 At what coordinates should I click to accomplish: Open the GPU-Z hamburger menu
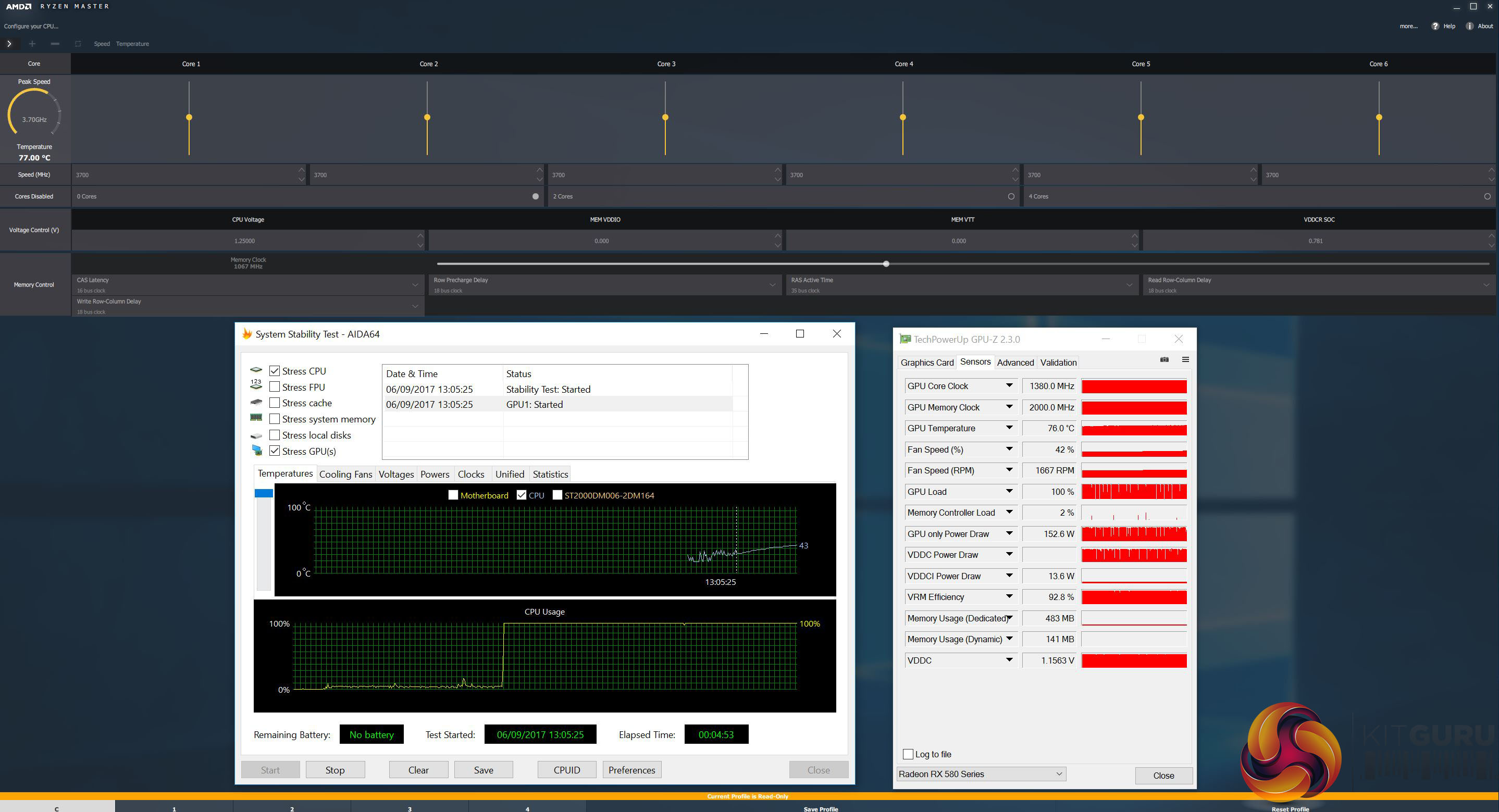(1185, 359)
